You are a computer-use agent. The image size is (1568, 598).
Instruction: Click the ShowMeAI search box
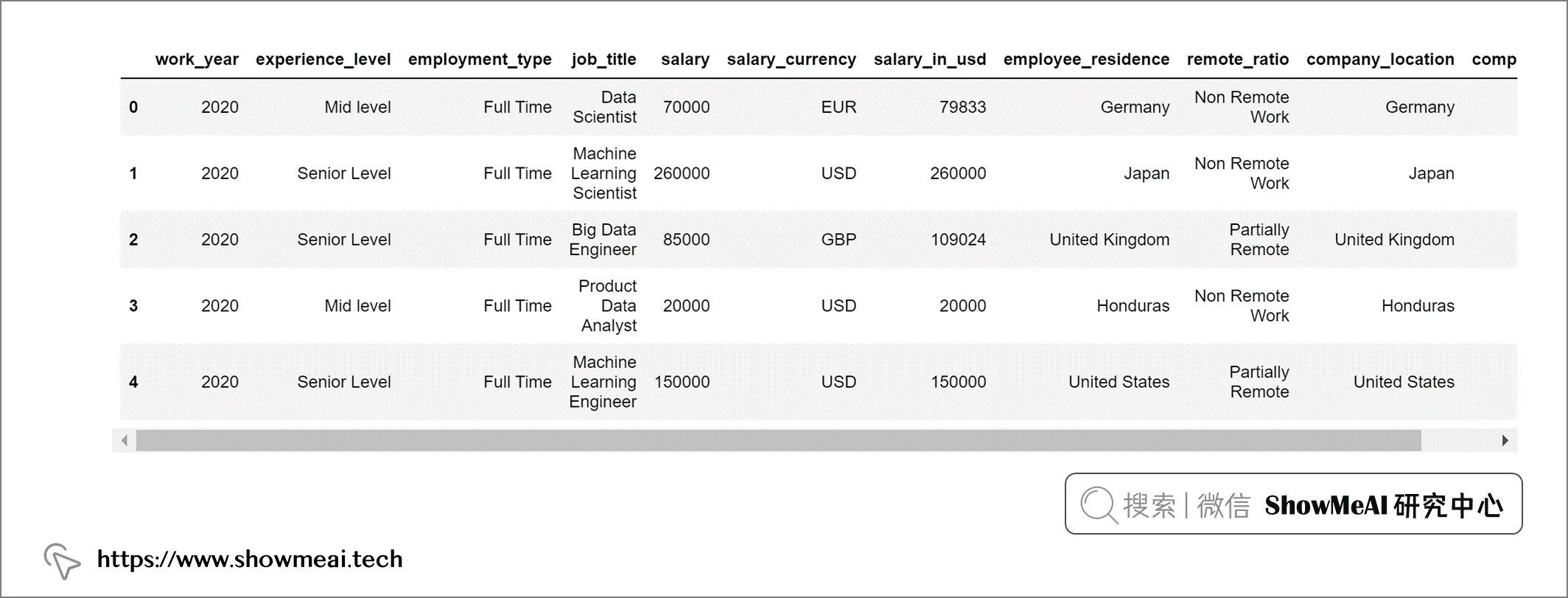click(x=1293, y=504)
